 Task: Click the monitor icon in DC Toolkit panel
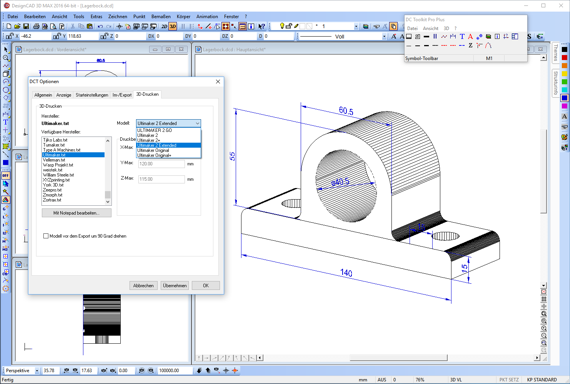[x=409, y=36]
